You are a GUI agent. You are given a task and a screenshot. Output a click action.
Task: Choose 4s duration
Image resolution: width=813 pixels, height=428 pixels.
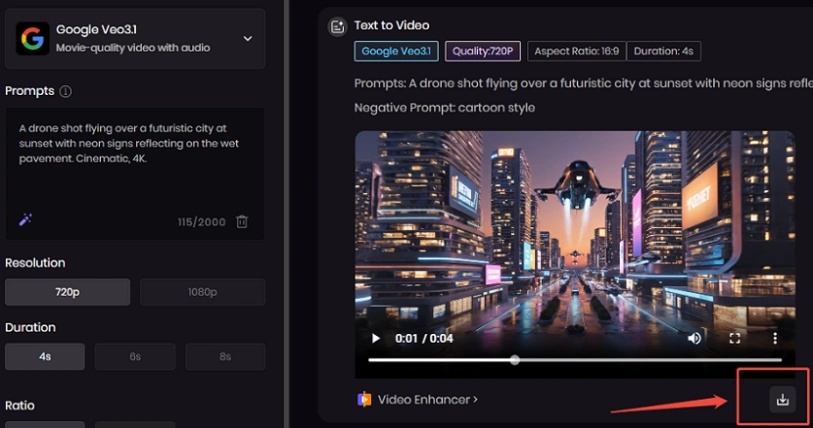pyautogui.click(x=45, y=356)
